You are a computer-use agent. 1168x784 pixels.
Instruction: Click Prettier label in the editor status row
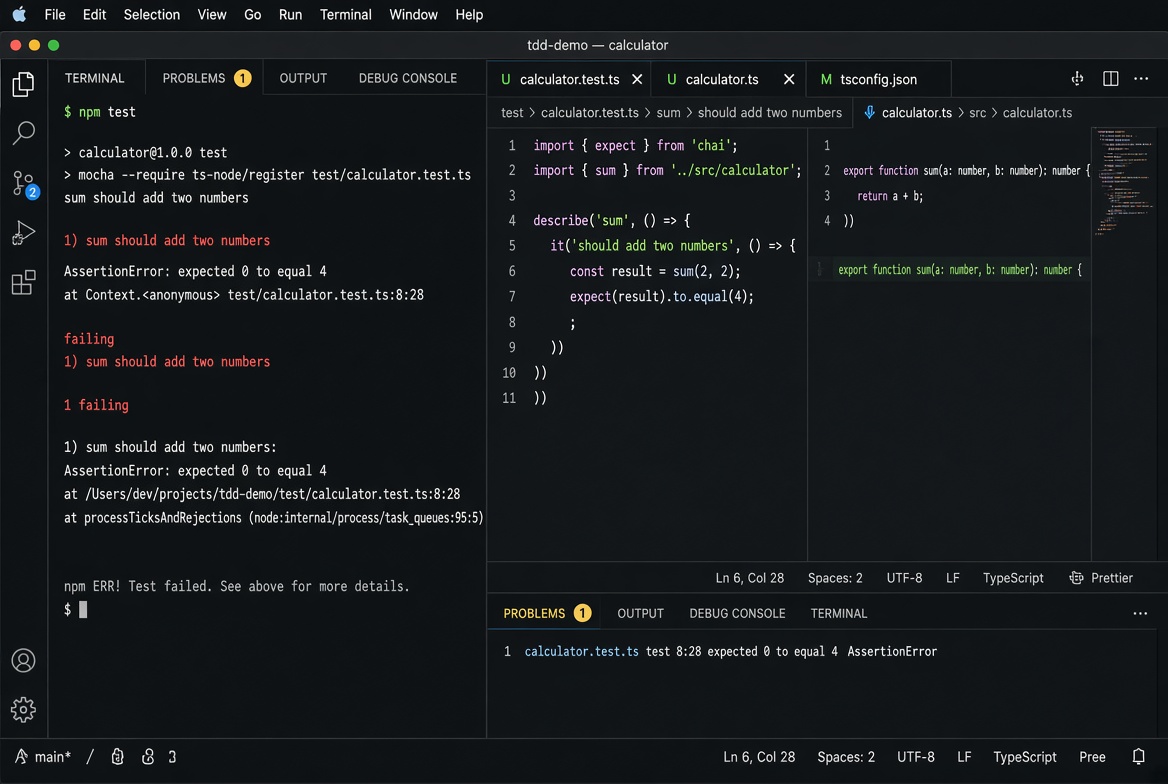pos(1111,578)
